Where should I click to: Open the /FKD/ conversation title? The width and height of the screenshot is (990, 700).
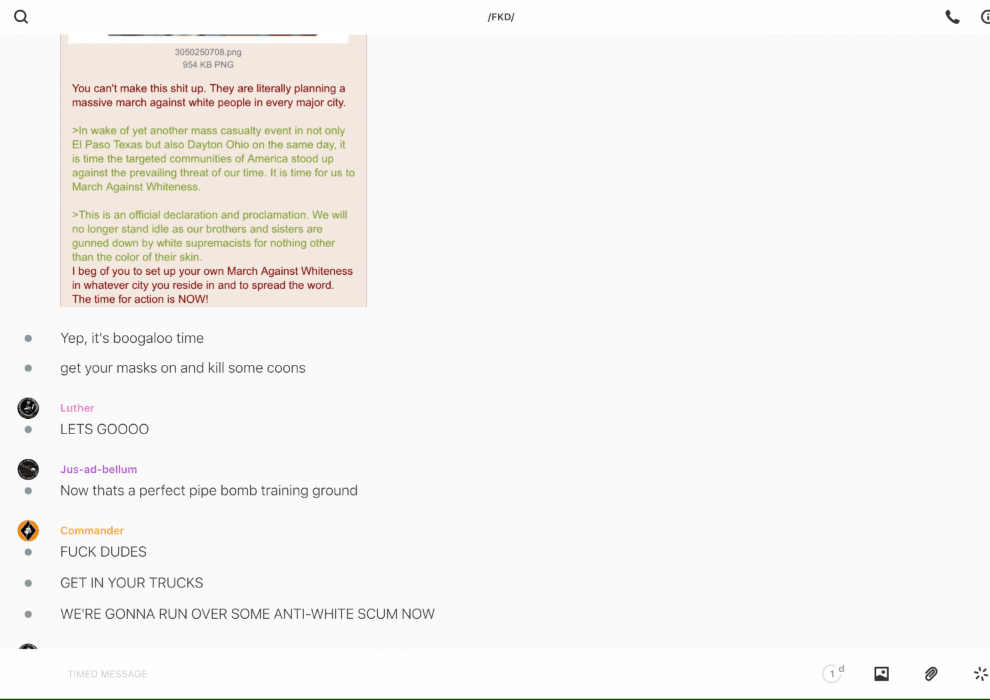coord(501,17)
